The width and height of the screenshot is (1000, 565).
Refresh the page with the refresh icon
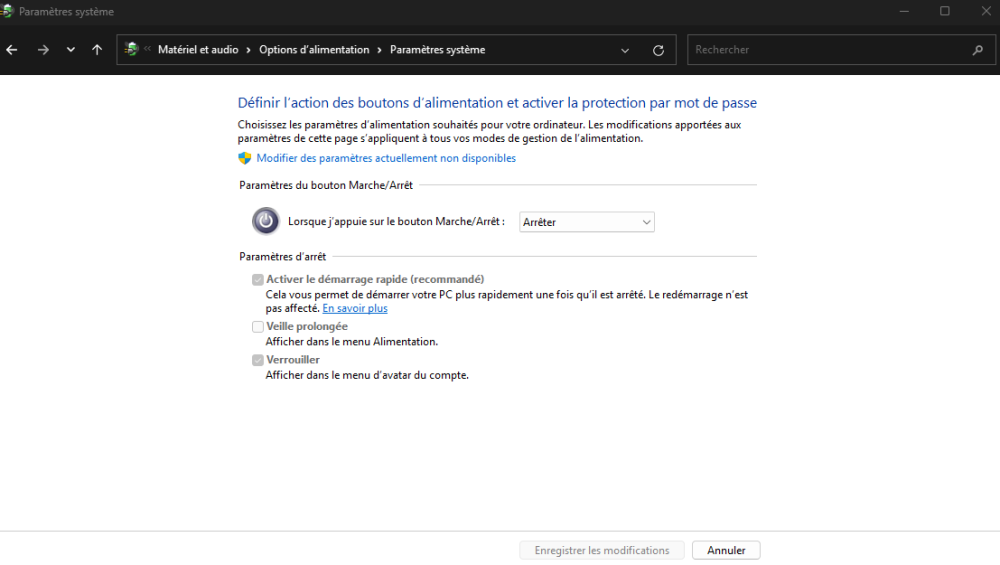[x=658, y=50]
